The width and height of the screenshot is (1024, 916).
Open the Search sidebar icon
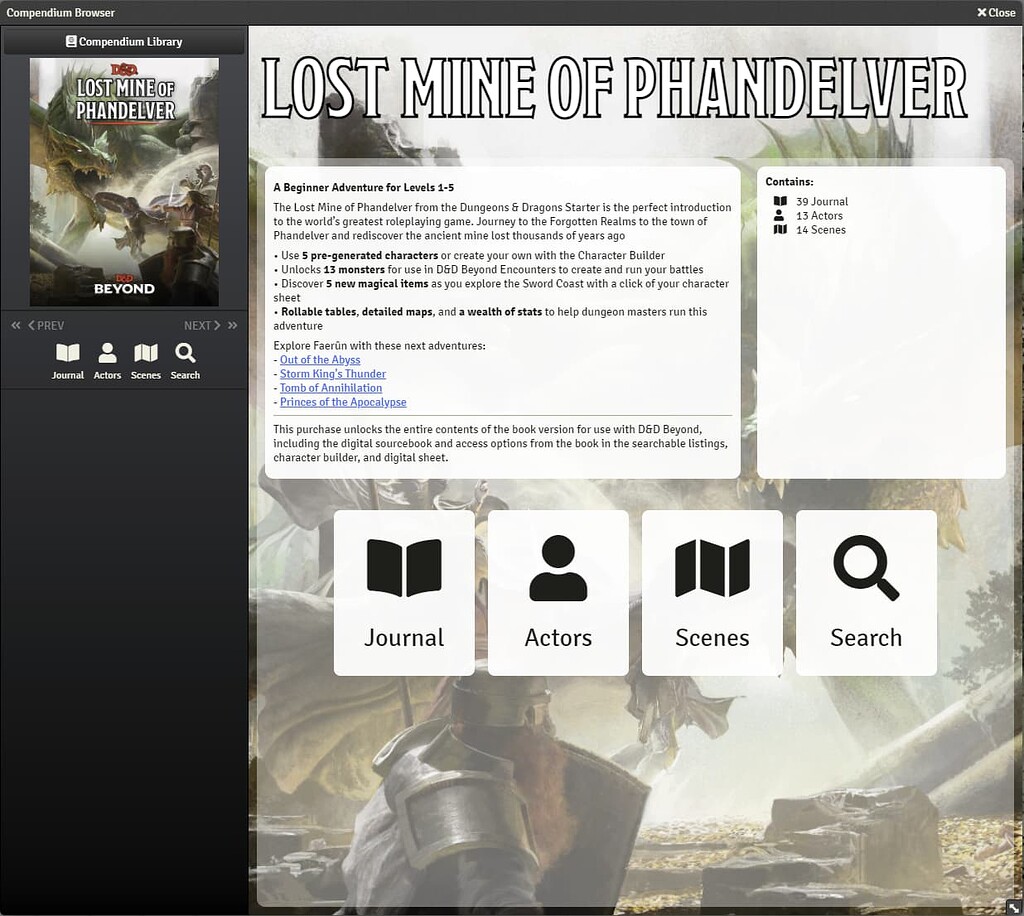(185, 358)
